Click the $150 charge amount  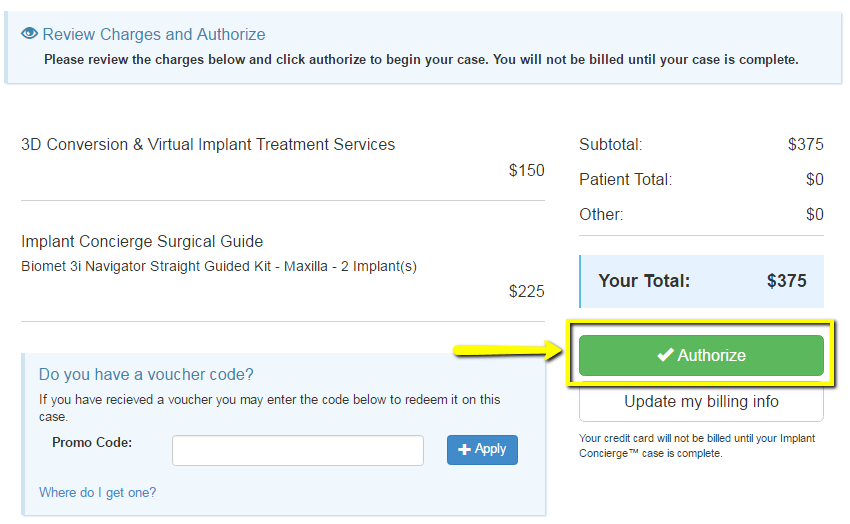pos(526,170)
